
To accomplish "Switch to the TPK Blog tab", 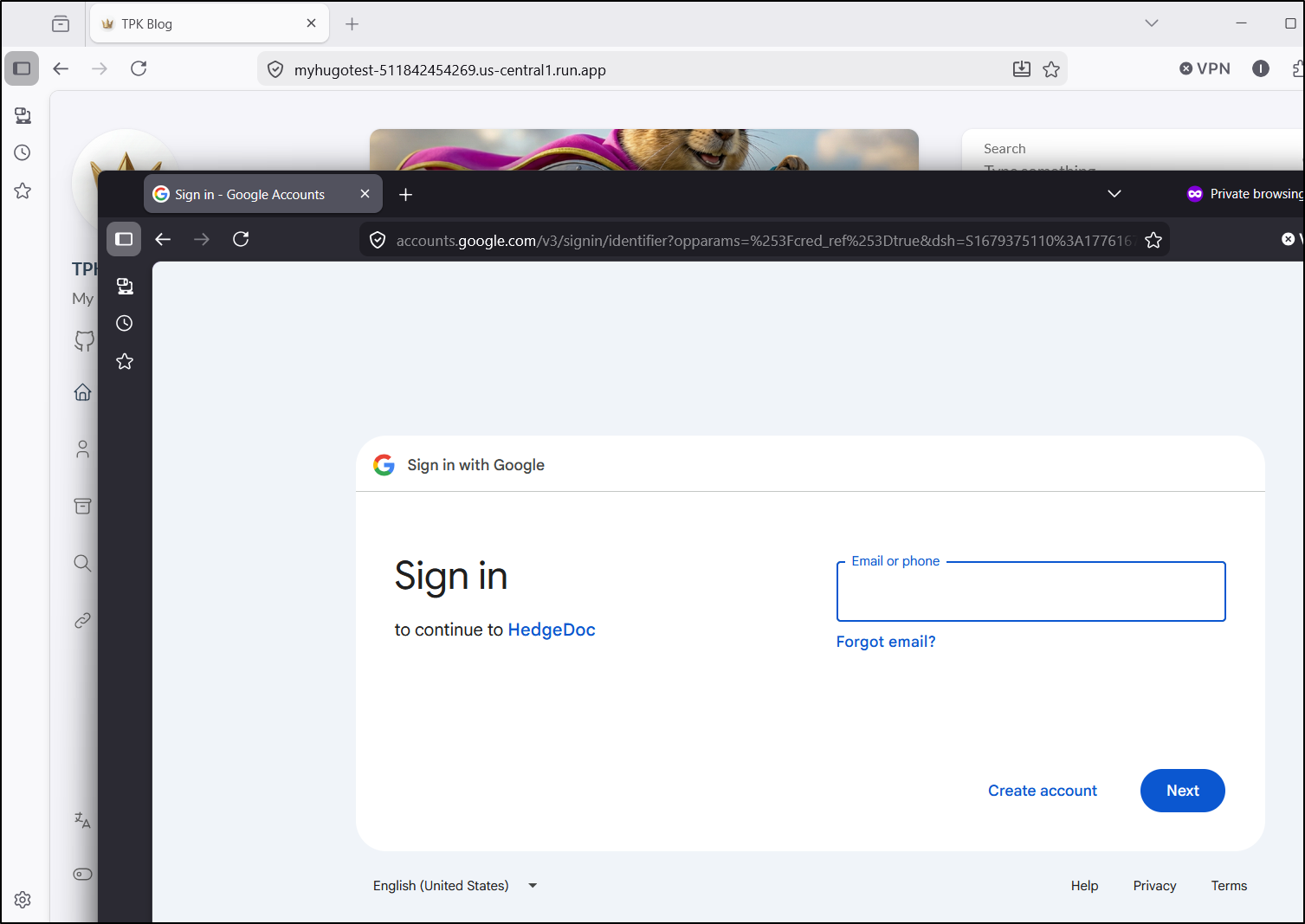I will tap(199, 24).
